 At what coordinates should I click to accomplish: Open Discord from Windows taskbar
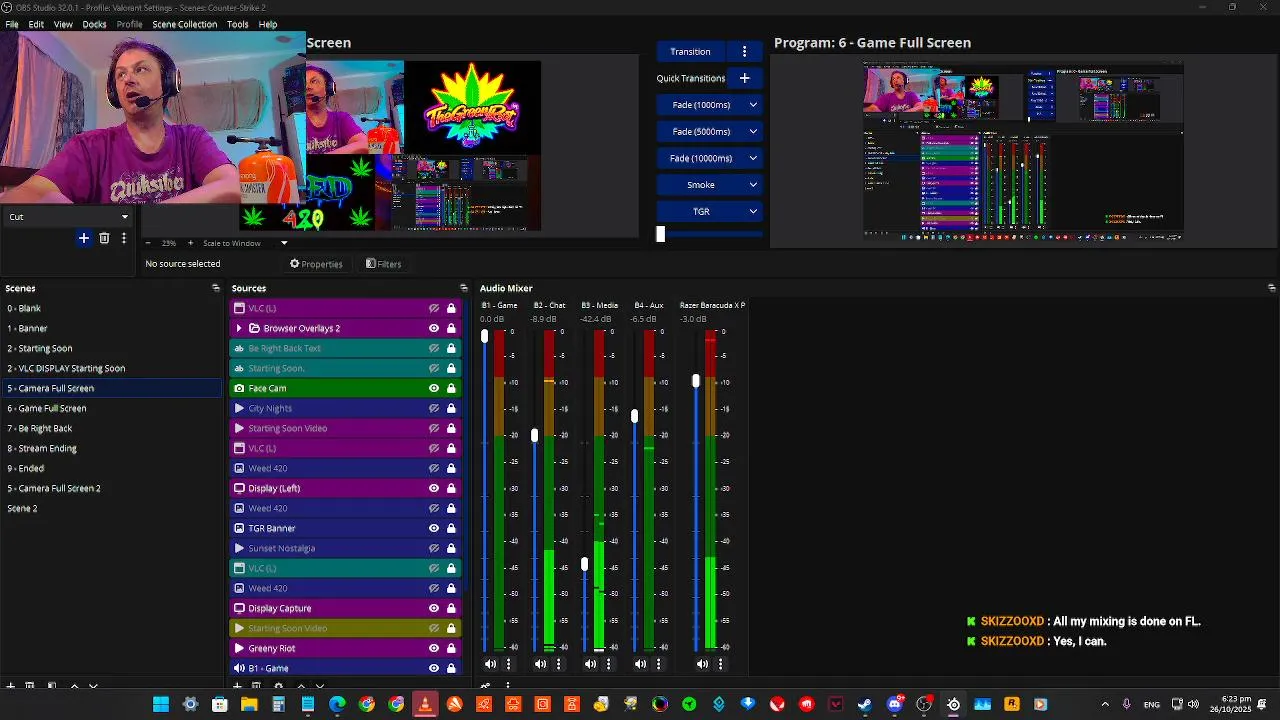895,704
